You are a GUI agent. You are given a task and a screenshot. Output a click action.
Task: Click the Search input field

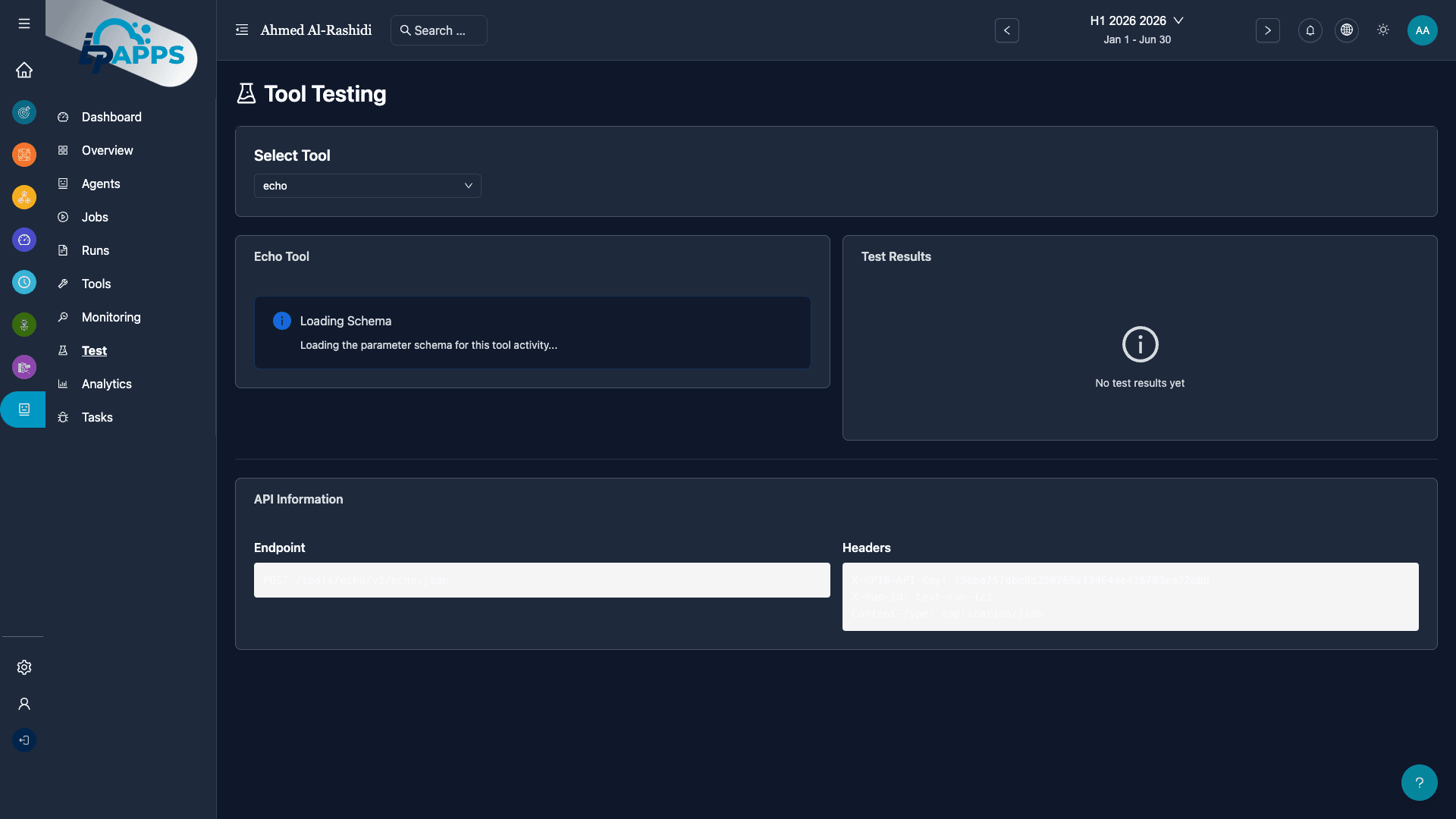pos(438,30)
